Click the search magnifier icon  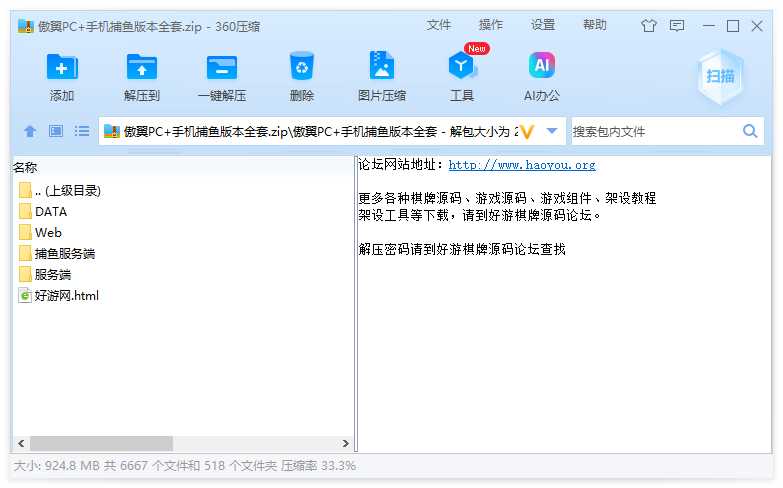pyautogui.click(x=750, y=131)
